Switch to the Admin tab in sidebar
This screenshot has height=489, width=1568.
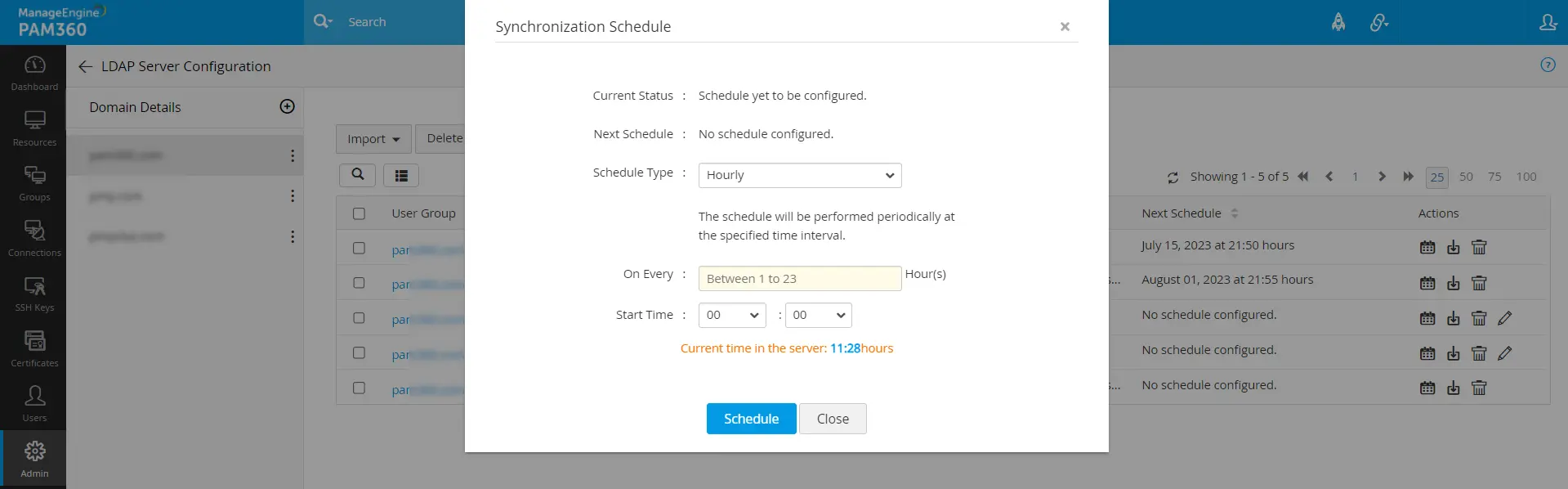click(x=34, y=456)
